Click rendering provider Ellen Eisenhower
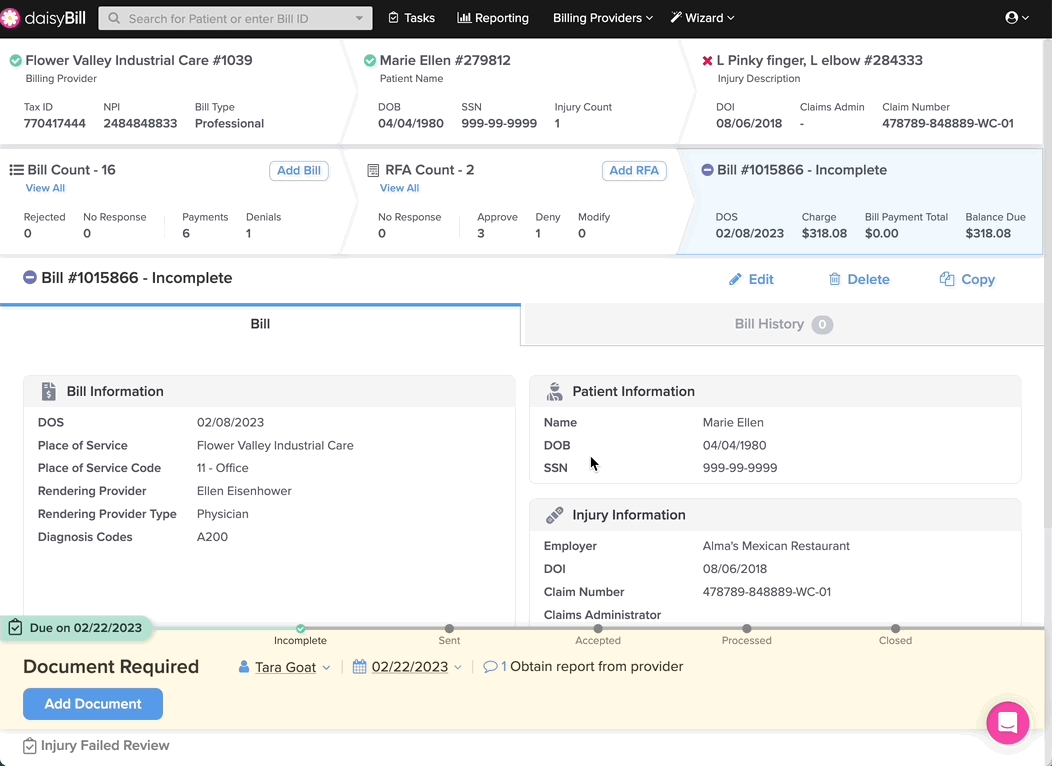Viewport: 1052px width, 766px height. tap(244, 491)
